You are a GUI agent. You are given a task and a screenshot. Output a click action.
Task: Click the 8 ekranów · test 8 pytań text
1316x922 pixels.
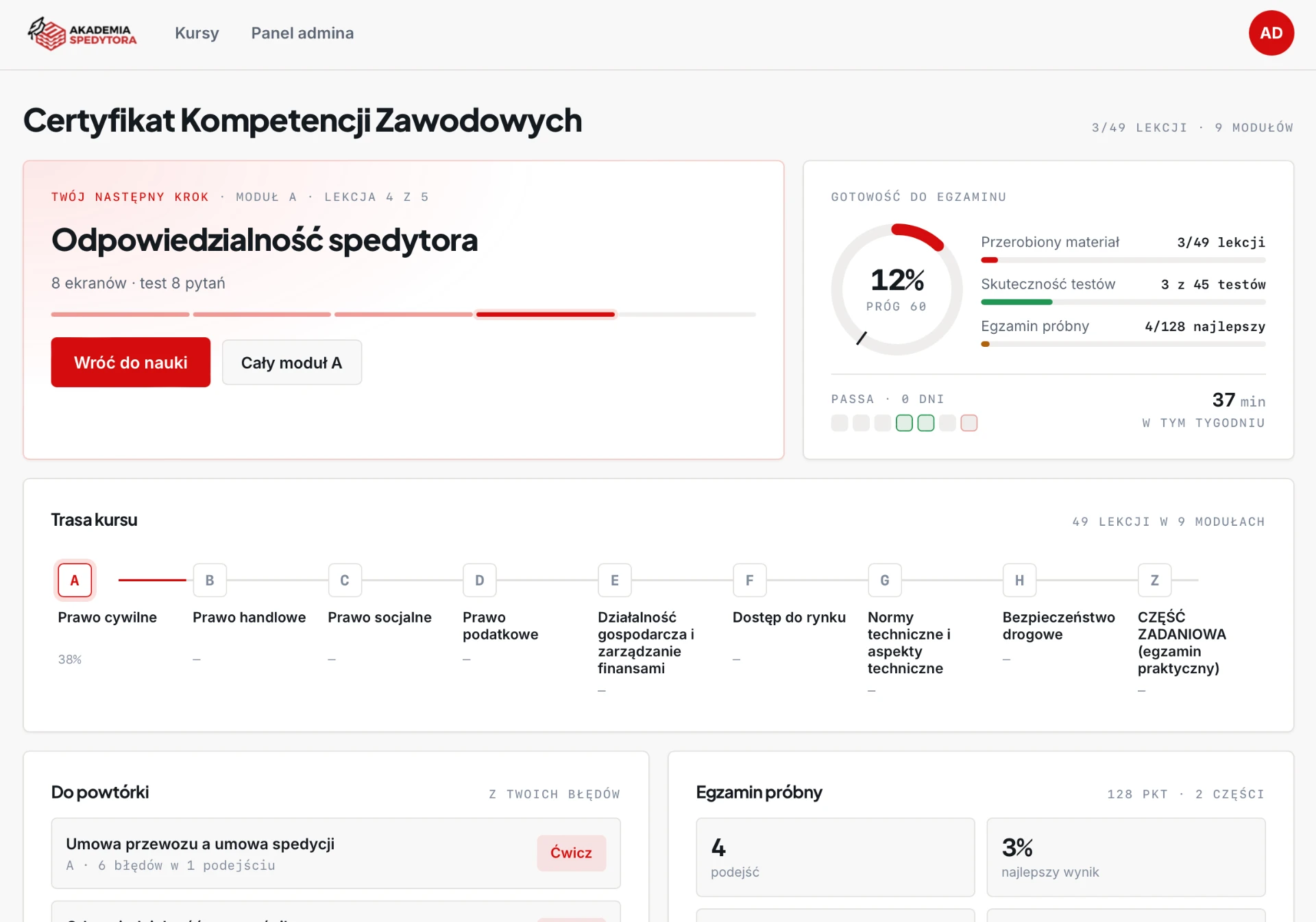[138, 283]
